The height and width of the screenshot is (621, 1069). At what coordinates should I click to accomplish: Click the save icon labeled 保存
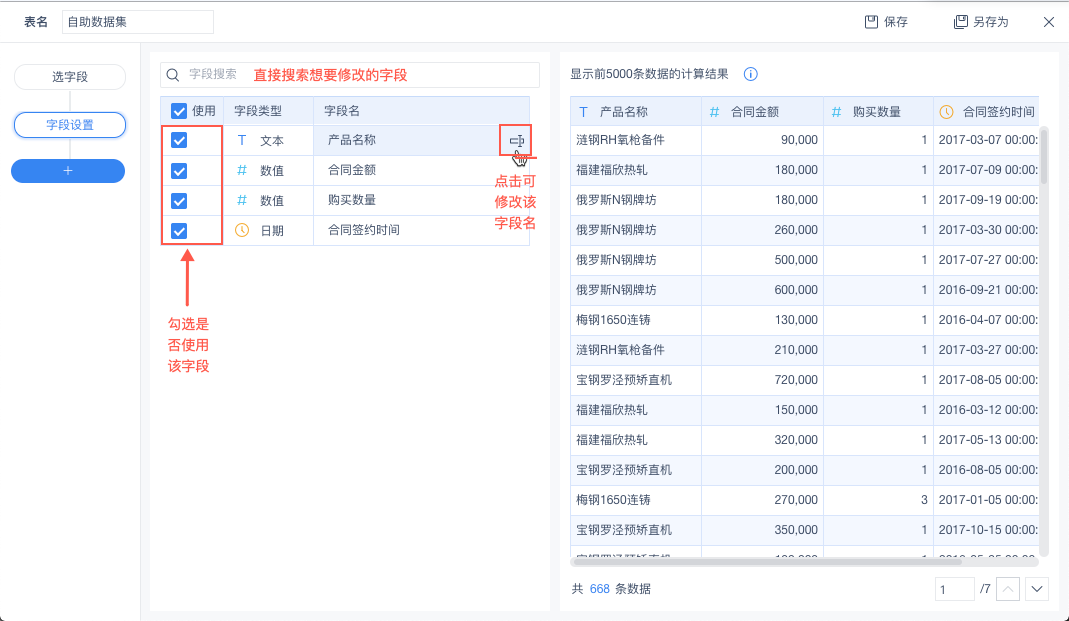[871, 22]
